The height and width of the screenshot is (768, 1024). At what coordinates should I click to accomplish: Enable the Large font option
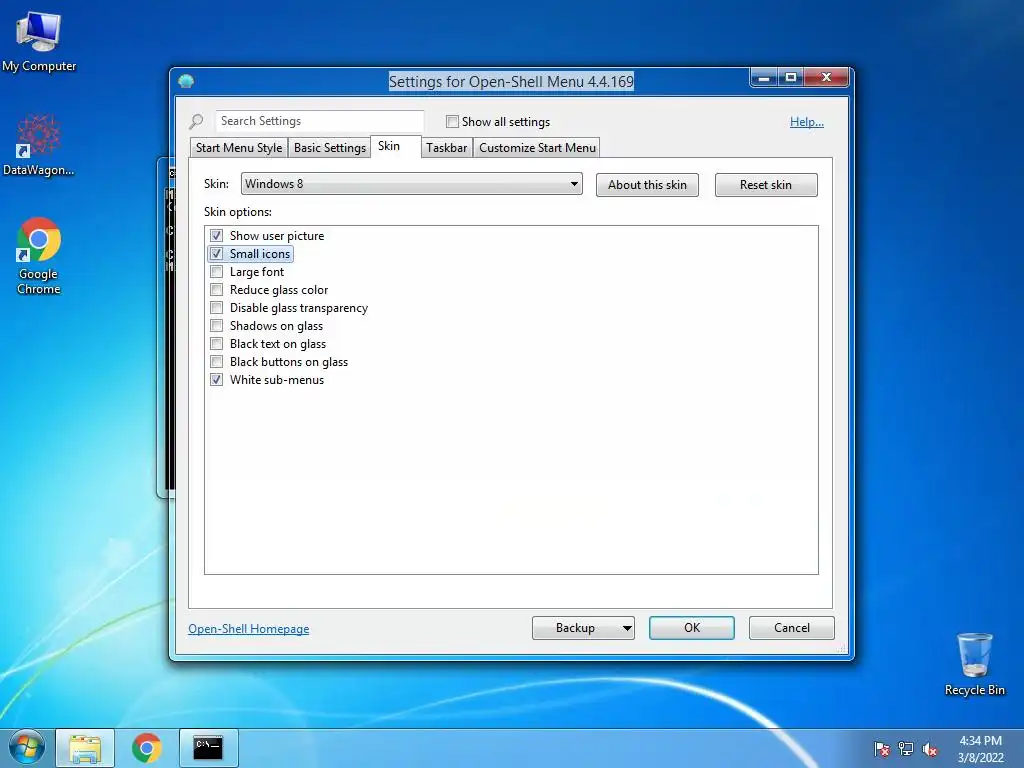coord(216,272)
